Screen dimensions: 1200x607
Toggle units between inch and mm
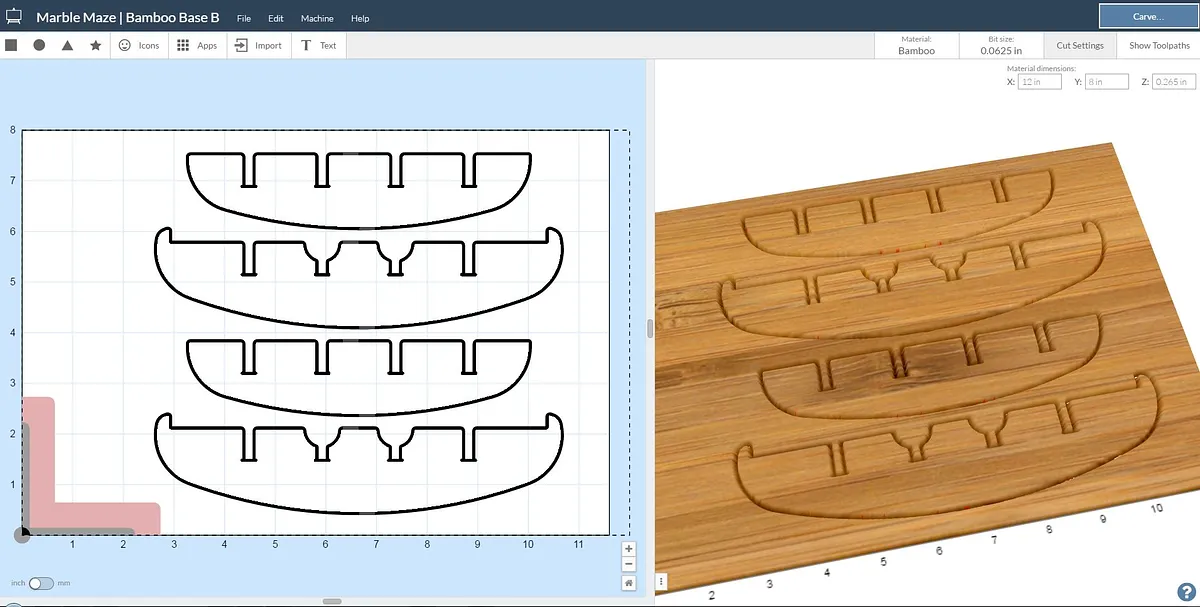41,583
